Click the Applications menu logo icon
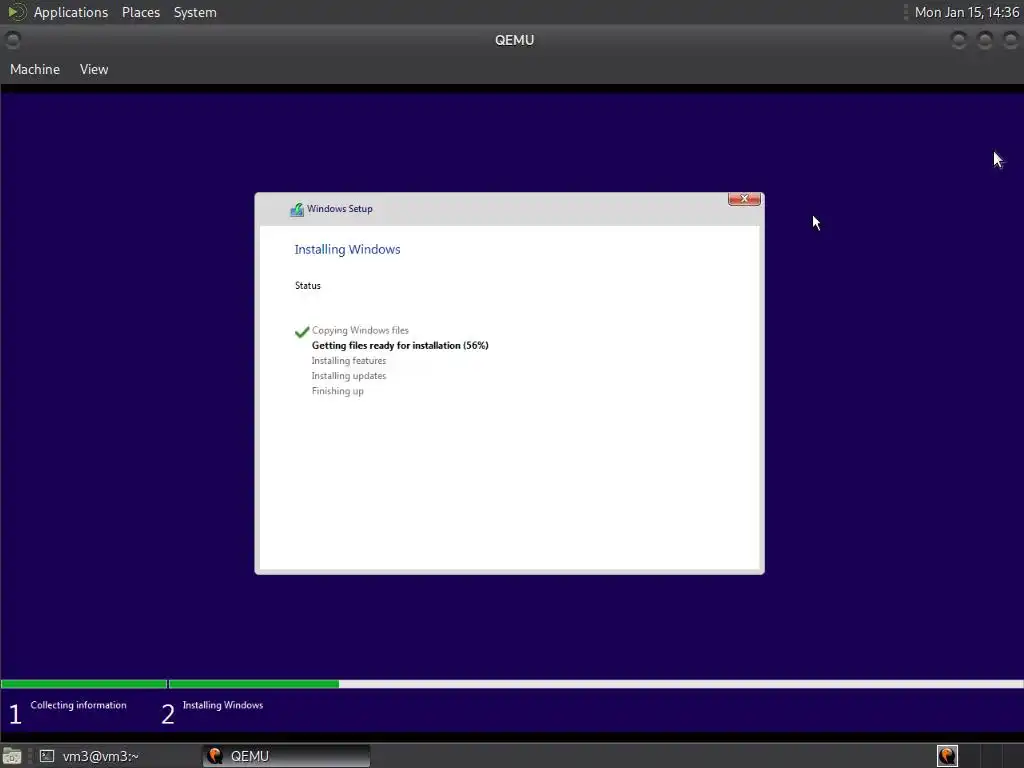Image resolution: width=1024 pixels, height=768 pixels. [x=16, y=12]
